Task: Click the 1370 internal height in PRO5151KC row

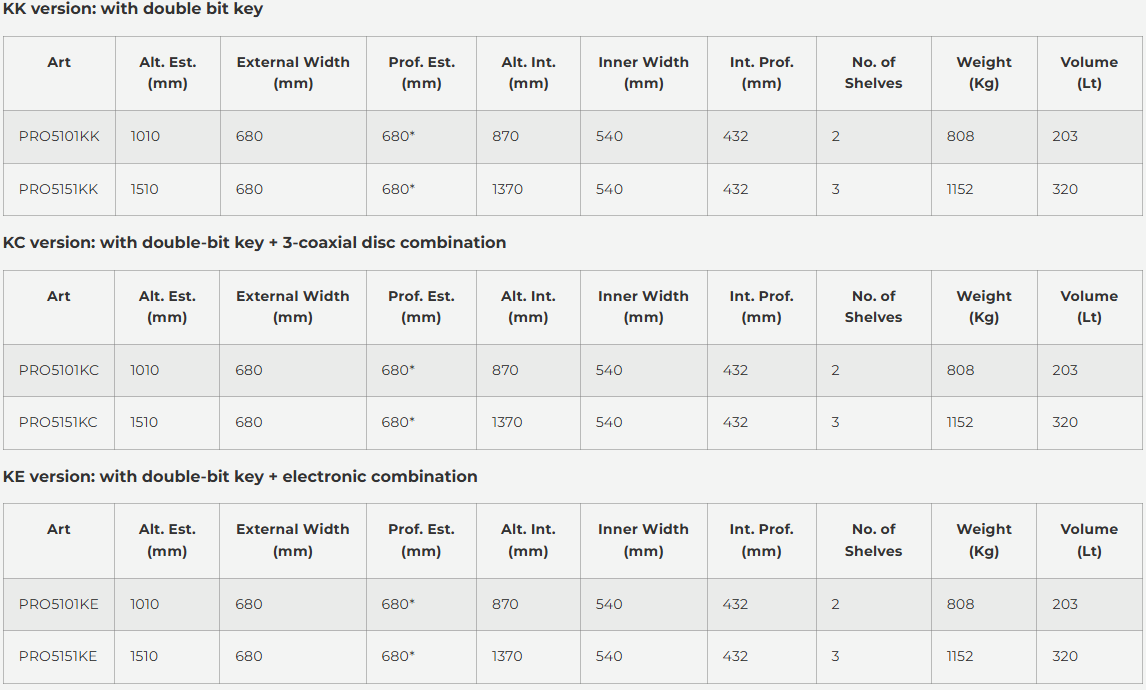Action: pyautogui.click(x=507, y=422)
